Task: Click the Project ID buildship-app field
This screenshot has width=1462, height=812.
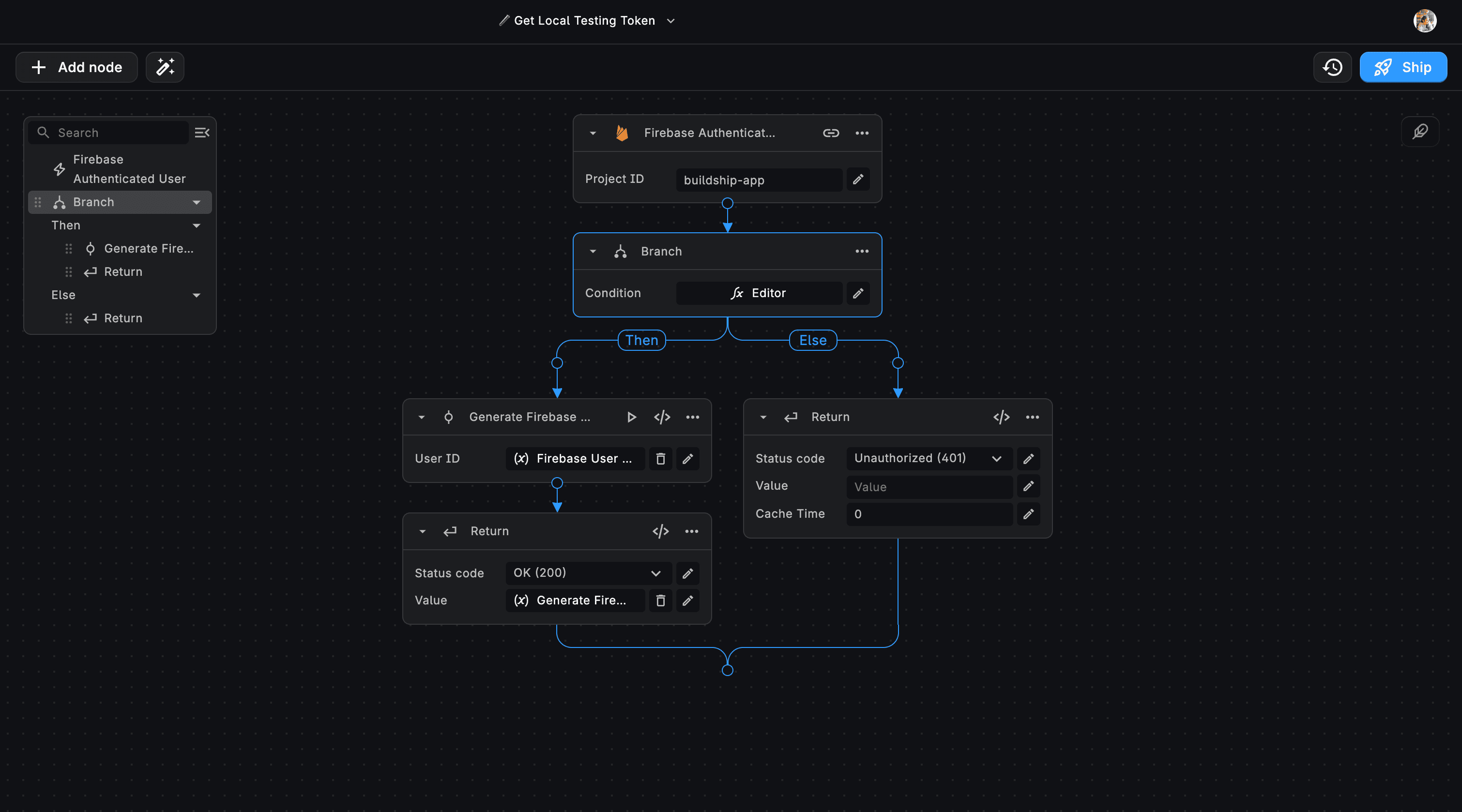Action: tap(759, 180)
